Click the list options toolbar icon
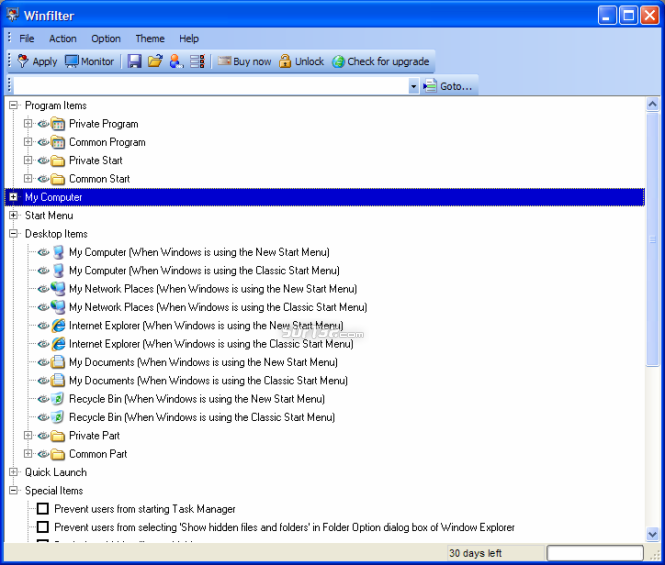This screenshot has width=665, height=565. (197, 62)
